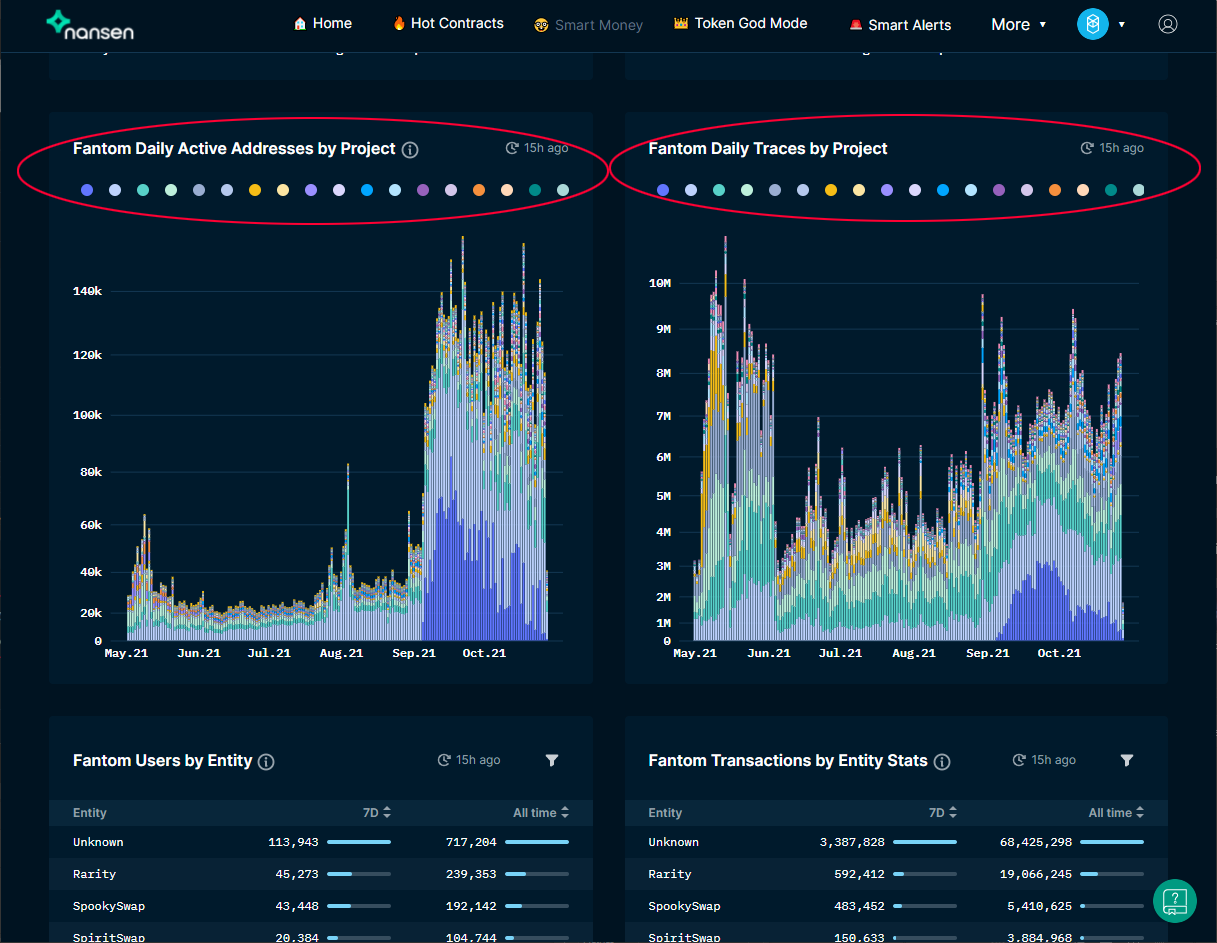
Task: Click the blue chain selector icon in the header
Action: [x=1092, y=24]
